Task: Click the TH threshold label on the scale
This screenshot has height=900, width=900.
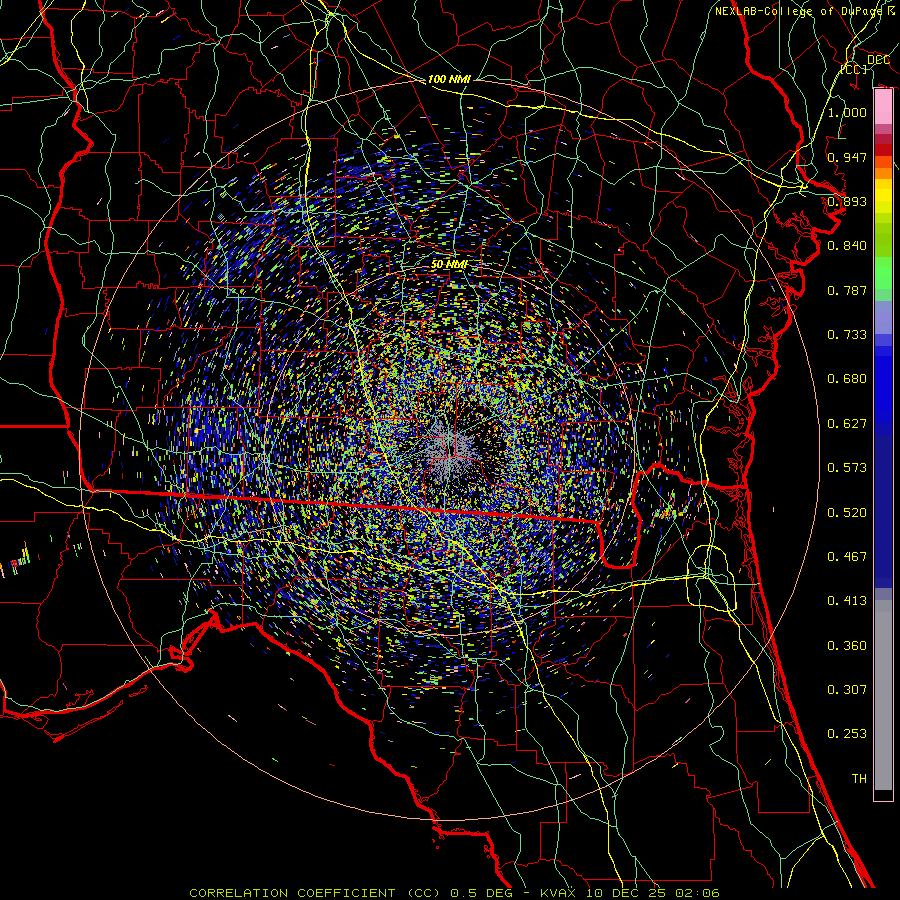Action: (859, 778)
